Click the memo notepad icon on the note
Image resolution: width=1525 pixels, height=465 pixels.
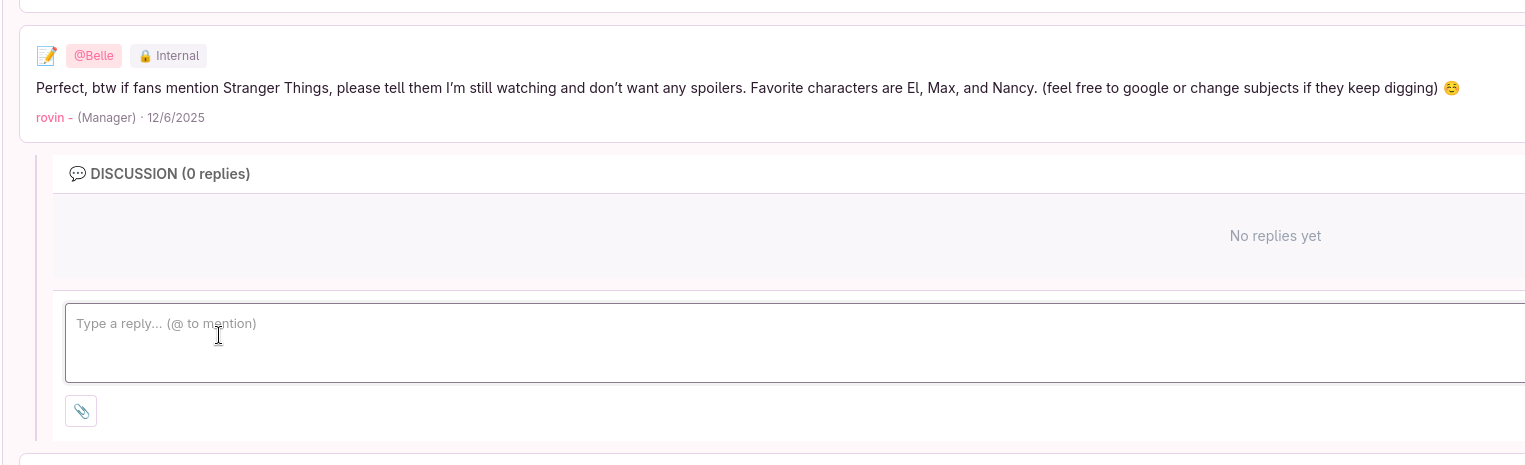(x=46, y=56)
